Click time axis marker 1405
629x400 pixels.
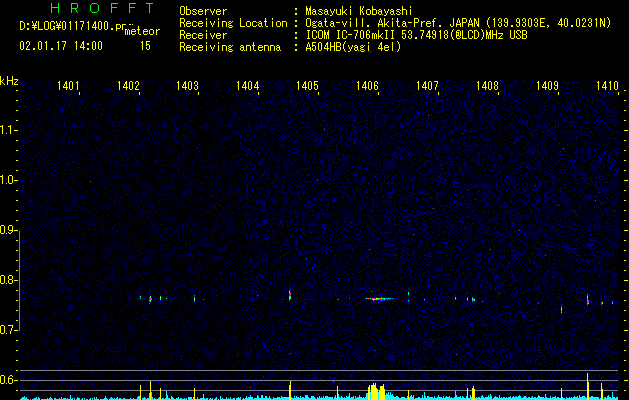coord(307,85)
